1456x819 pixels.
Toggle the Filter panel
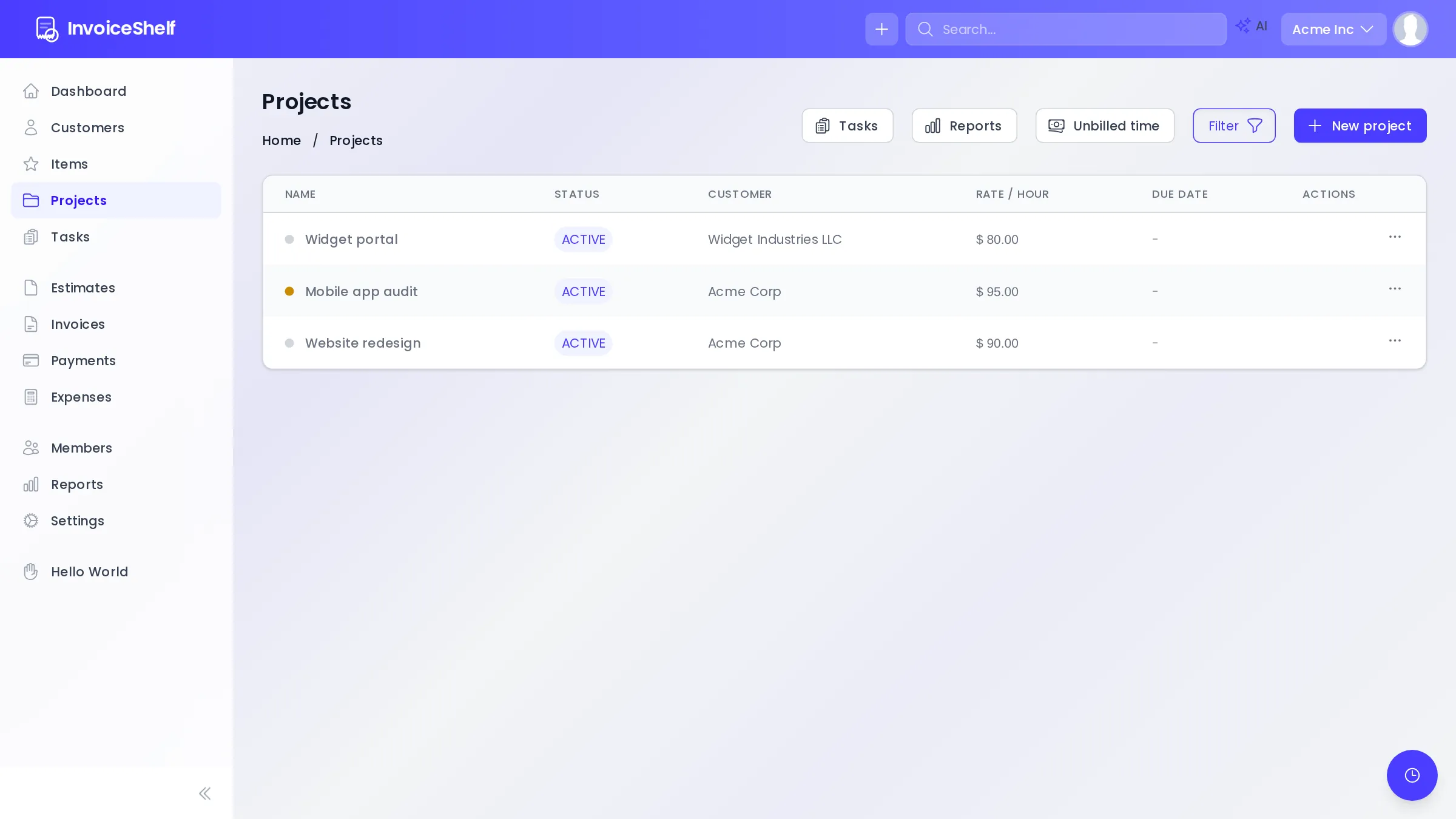(x=1234, y=126)
